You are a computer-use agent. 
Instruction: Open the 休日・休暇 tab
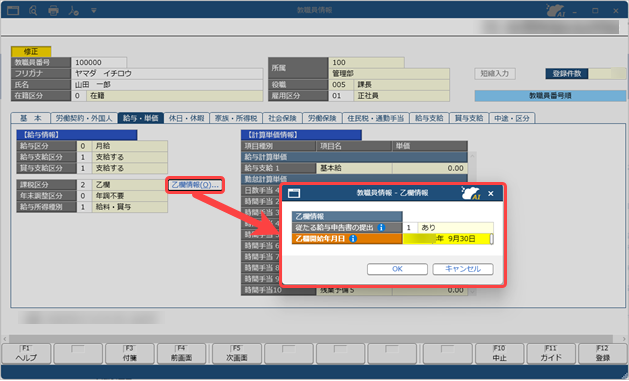click(x=187, y=118)
